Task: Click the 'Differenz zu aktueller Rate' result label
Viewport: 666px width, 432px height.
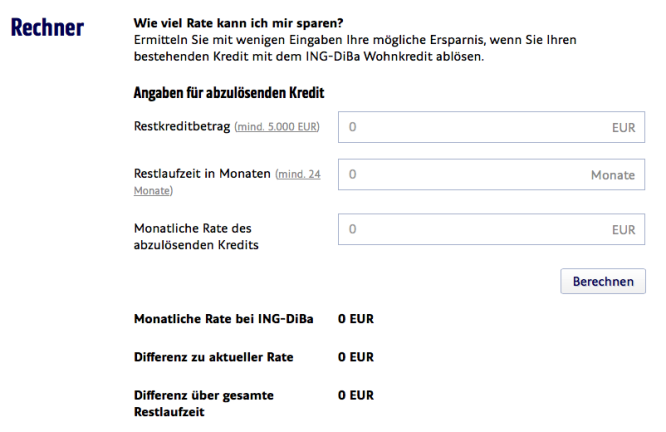Action: point(214,357)
